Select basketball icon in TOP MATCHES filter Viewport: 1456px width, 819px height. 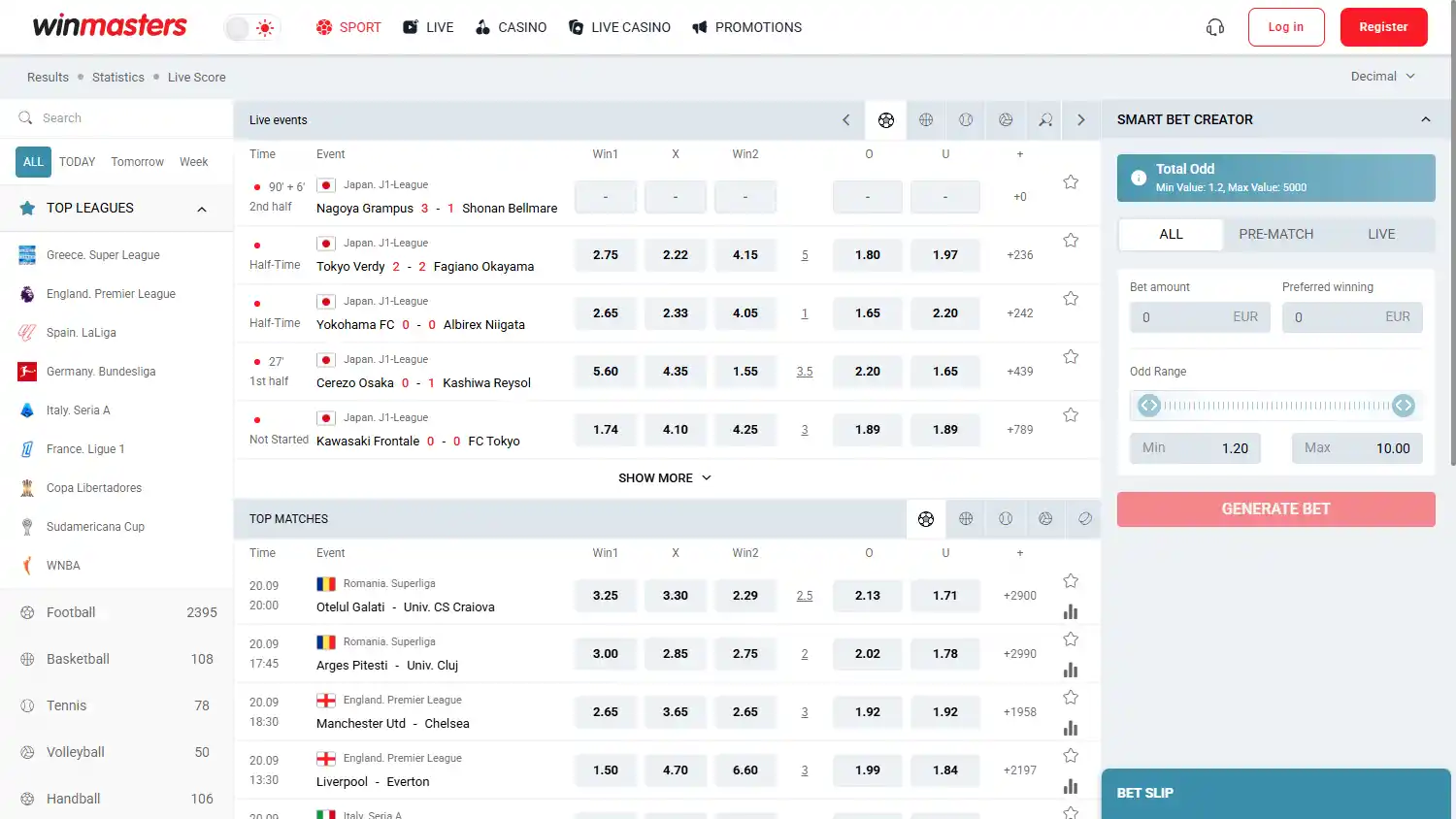(966, 519)
